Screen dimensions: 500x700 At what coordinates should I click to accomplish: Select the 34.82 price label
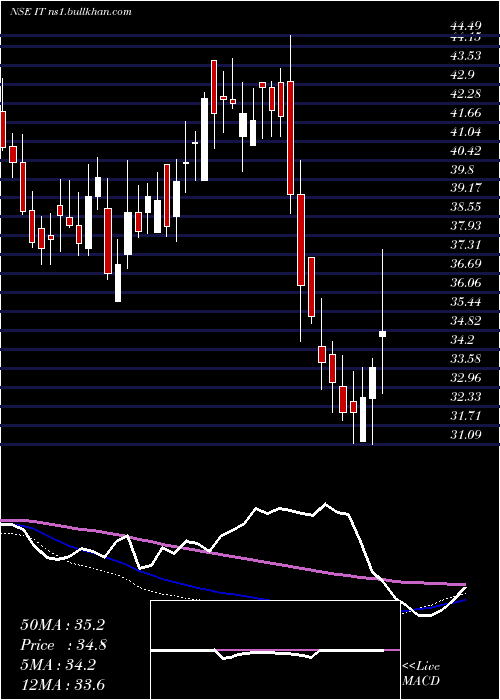pyautogui.click(x=467, y=321)
